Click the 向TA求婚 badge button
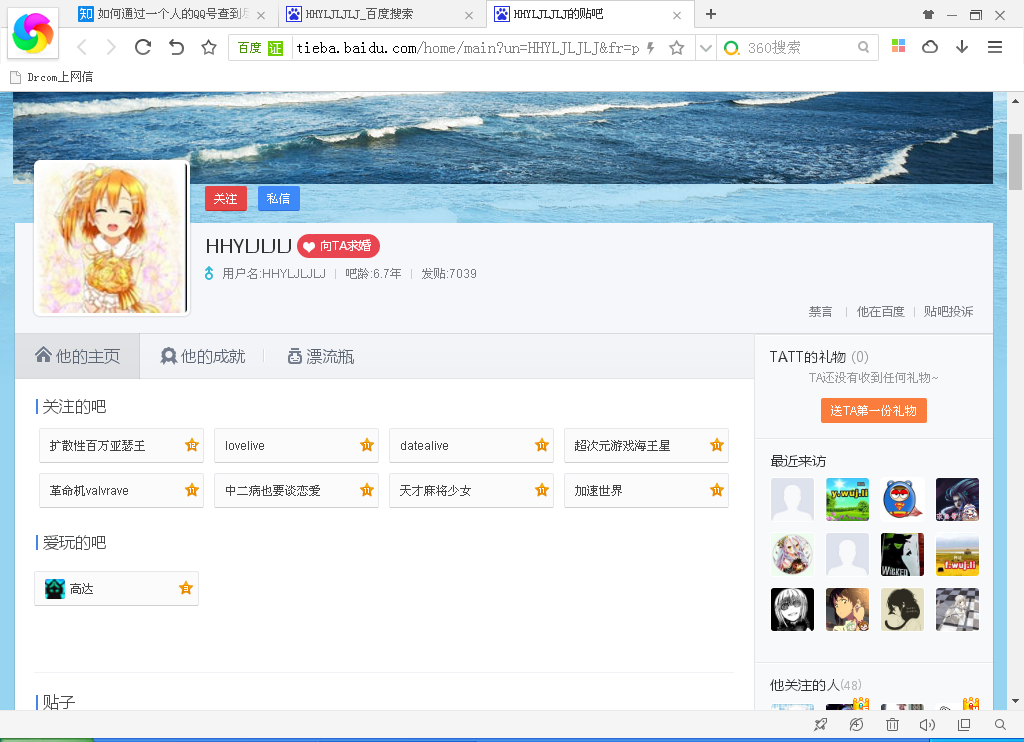The height and width of the screenshot is (742, 1024). [x=338, y=246]
